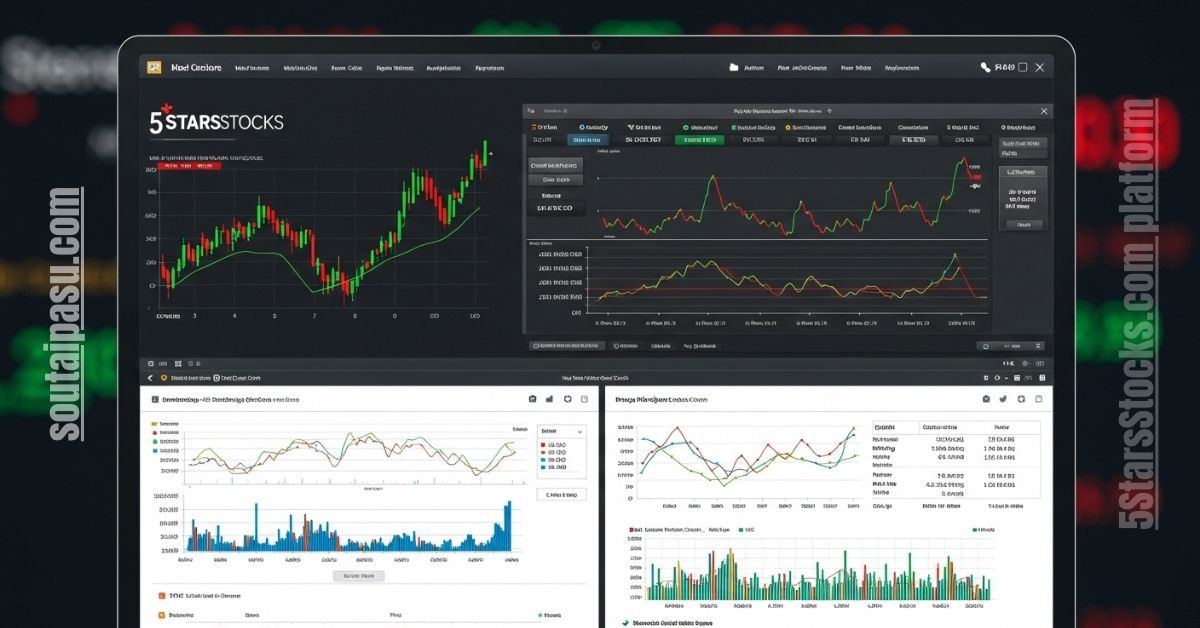1200x628 pixels.
Task: Click the blue swatch in lower-left legend box
Action: (543, 467)
